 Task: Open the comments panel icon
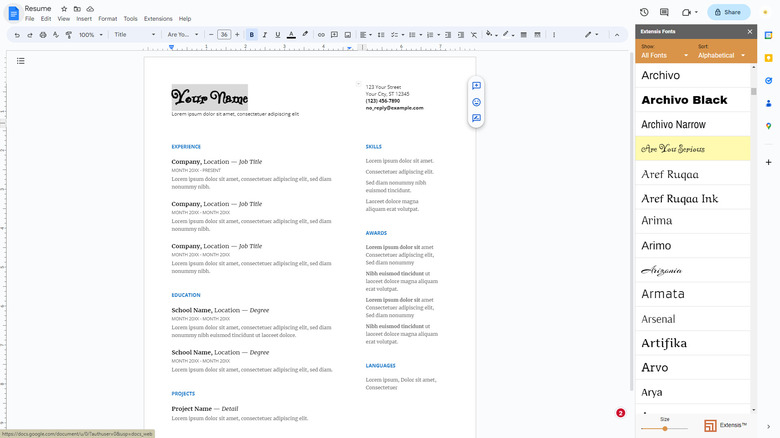[664, 12]
